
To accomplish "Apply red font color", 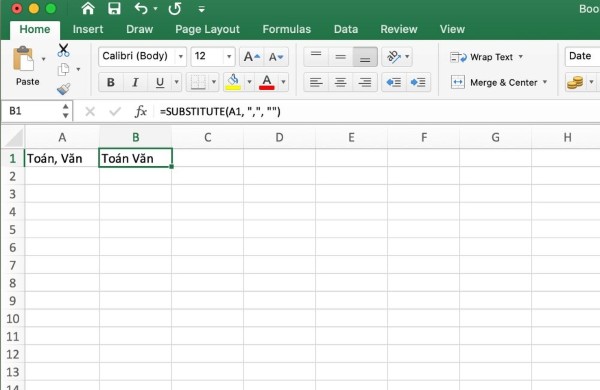I will tap(267, 82).
